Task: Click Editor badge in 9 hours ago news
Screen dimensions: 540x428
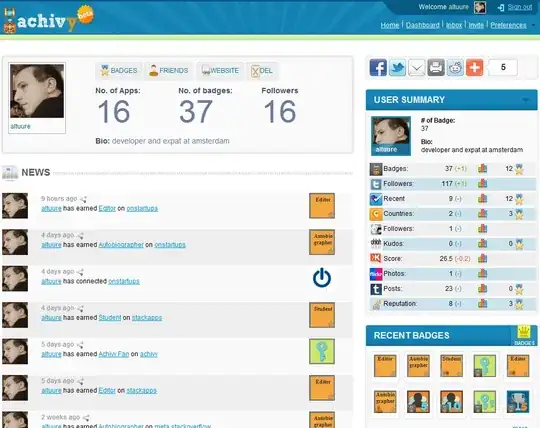Action: pos(322,206)
